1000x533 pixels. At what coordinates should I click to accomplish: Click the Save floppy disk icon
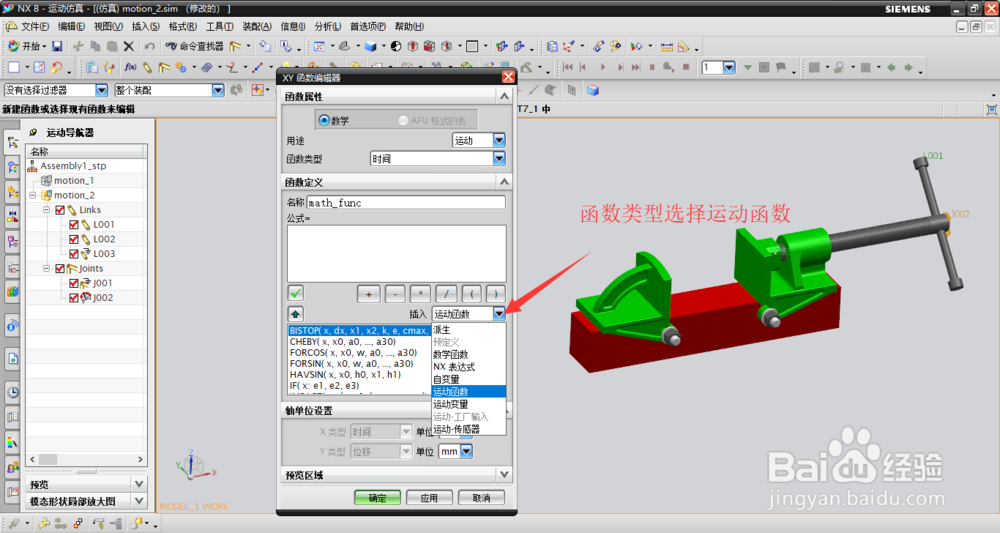[57, 46]
